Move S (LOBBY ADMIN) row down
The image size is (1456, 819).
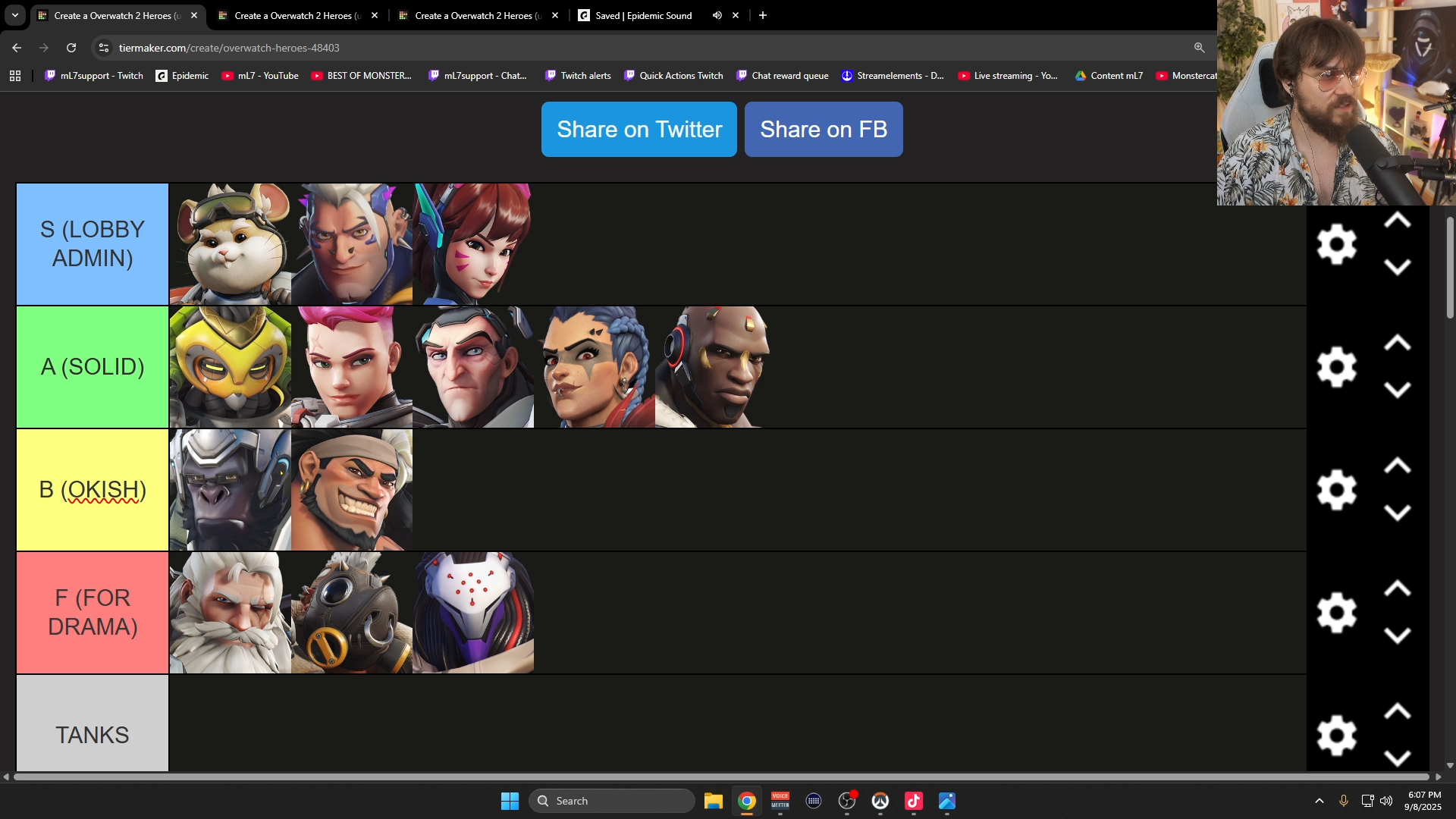(1397, 267)
